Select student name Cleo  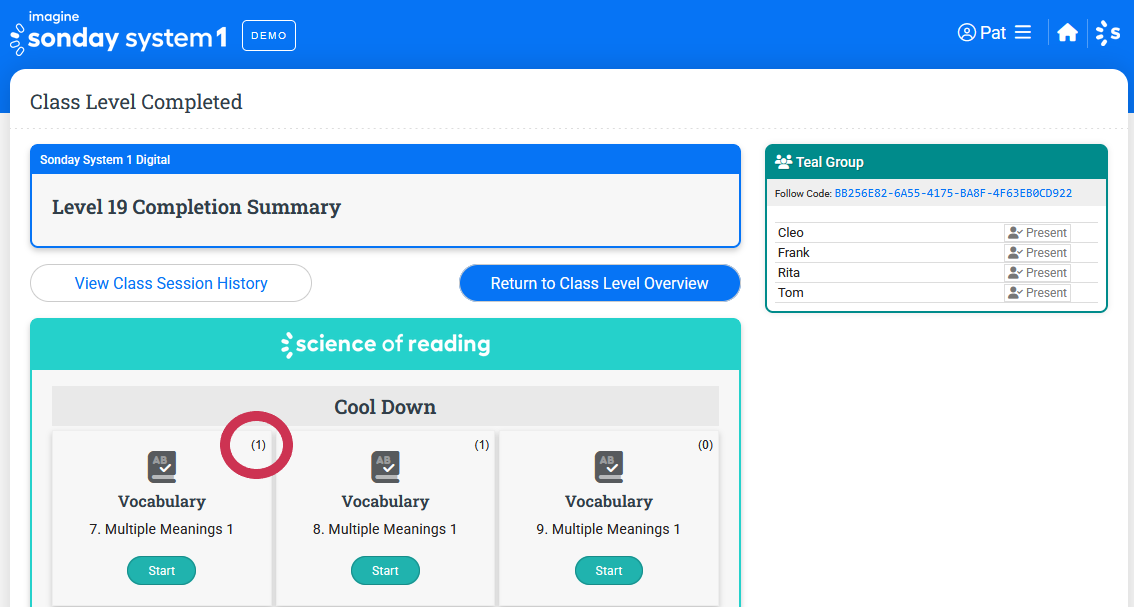pos(790,232)
